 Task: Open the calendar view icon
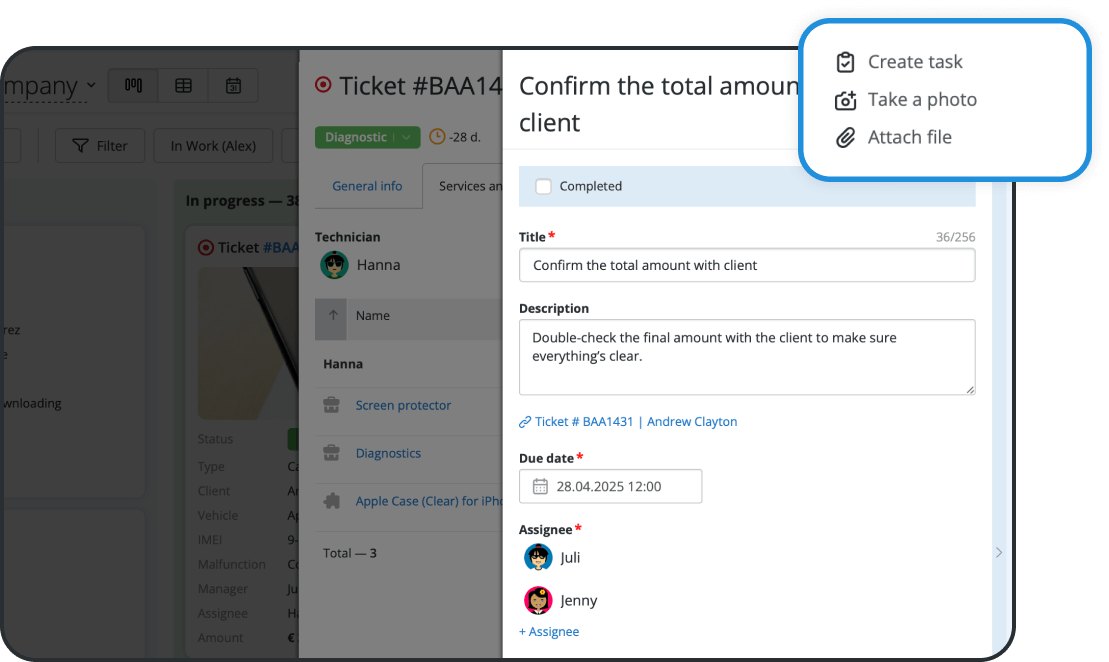coord(233,85)
